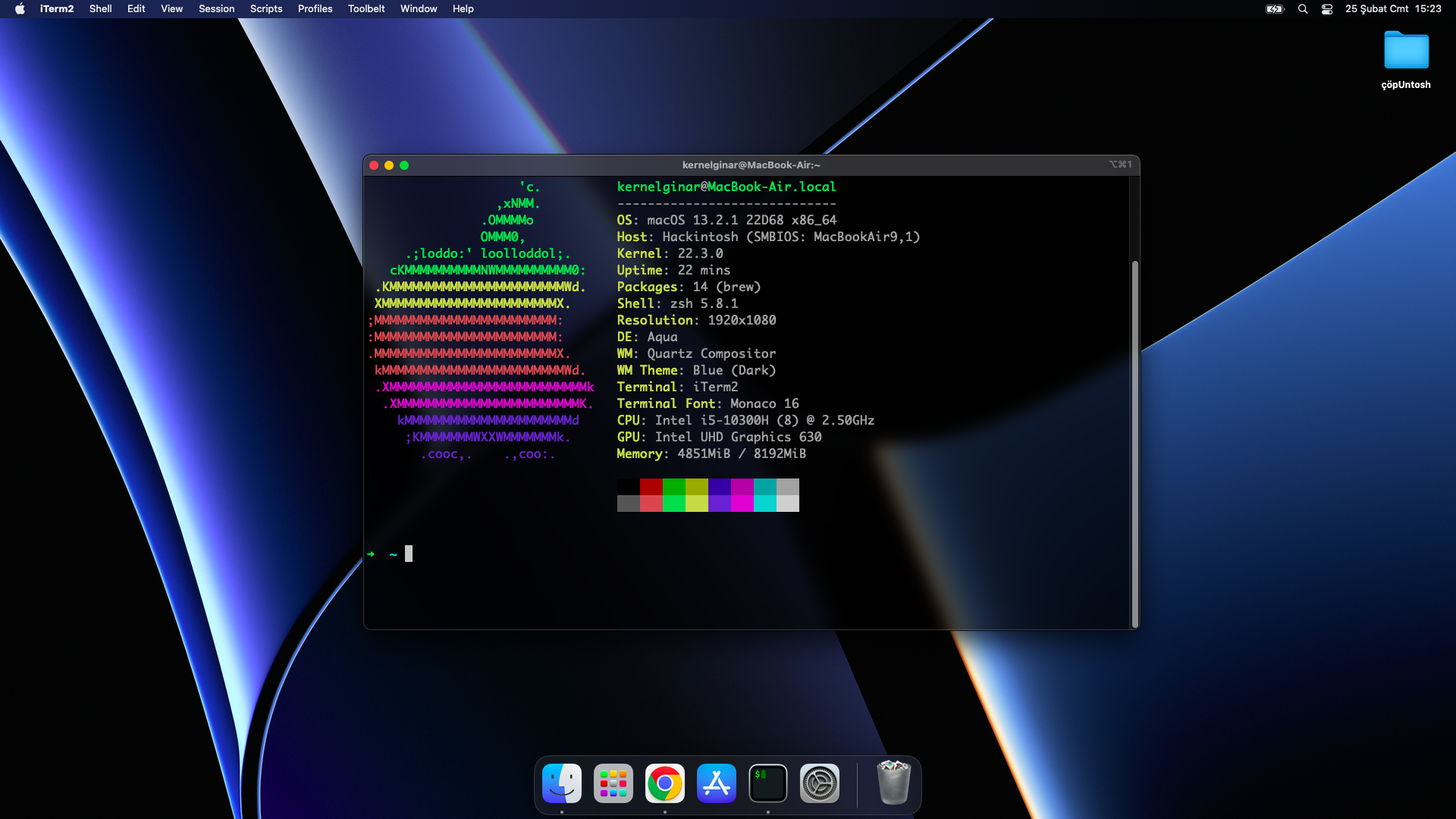Open the iTerm2 application menu

57,9
